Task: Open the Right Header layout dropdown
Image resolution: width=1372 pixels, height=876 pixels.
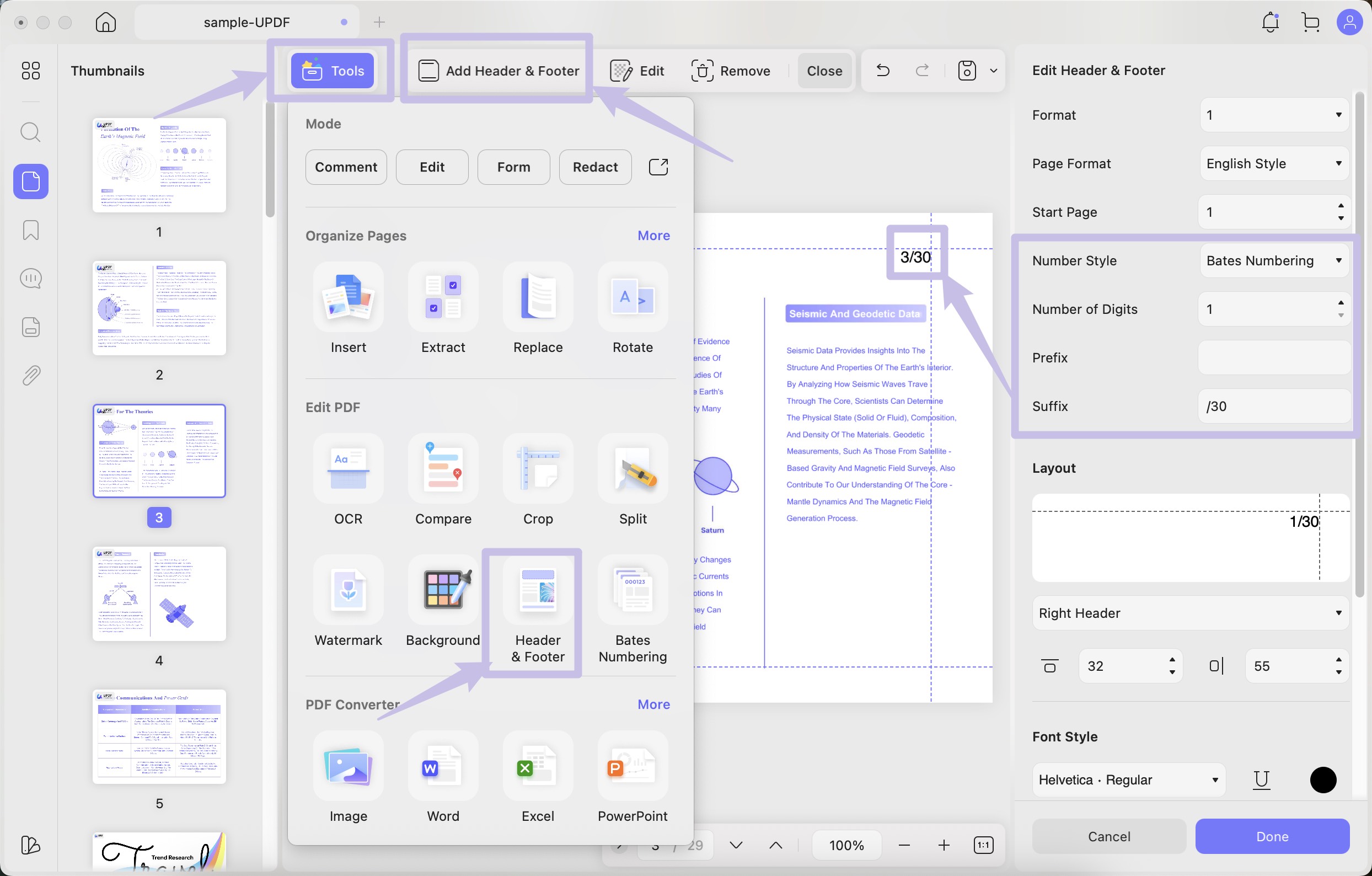Action: point(1189,613)
